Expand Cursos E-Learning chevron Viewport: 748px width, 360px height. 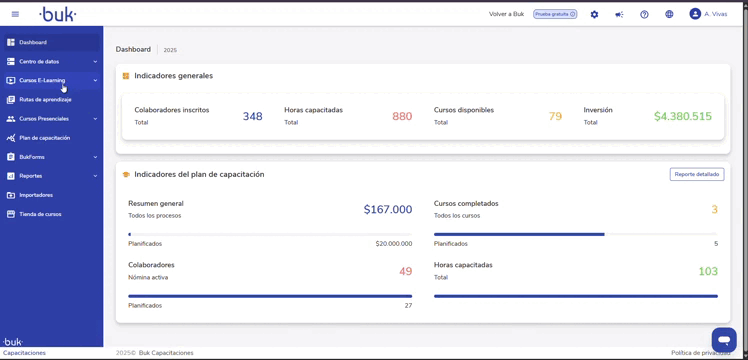coord(95,81)
